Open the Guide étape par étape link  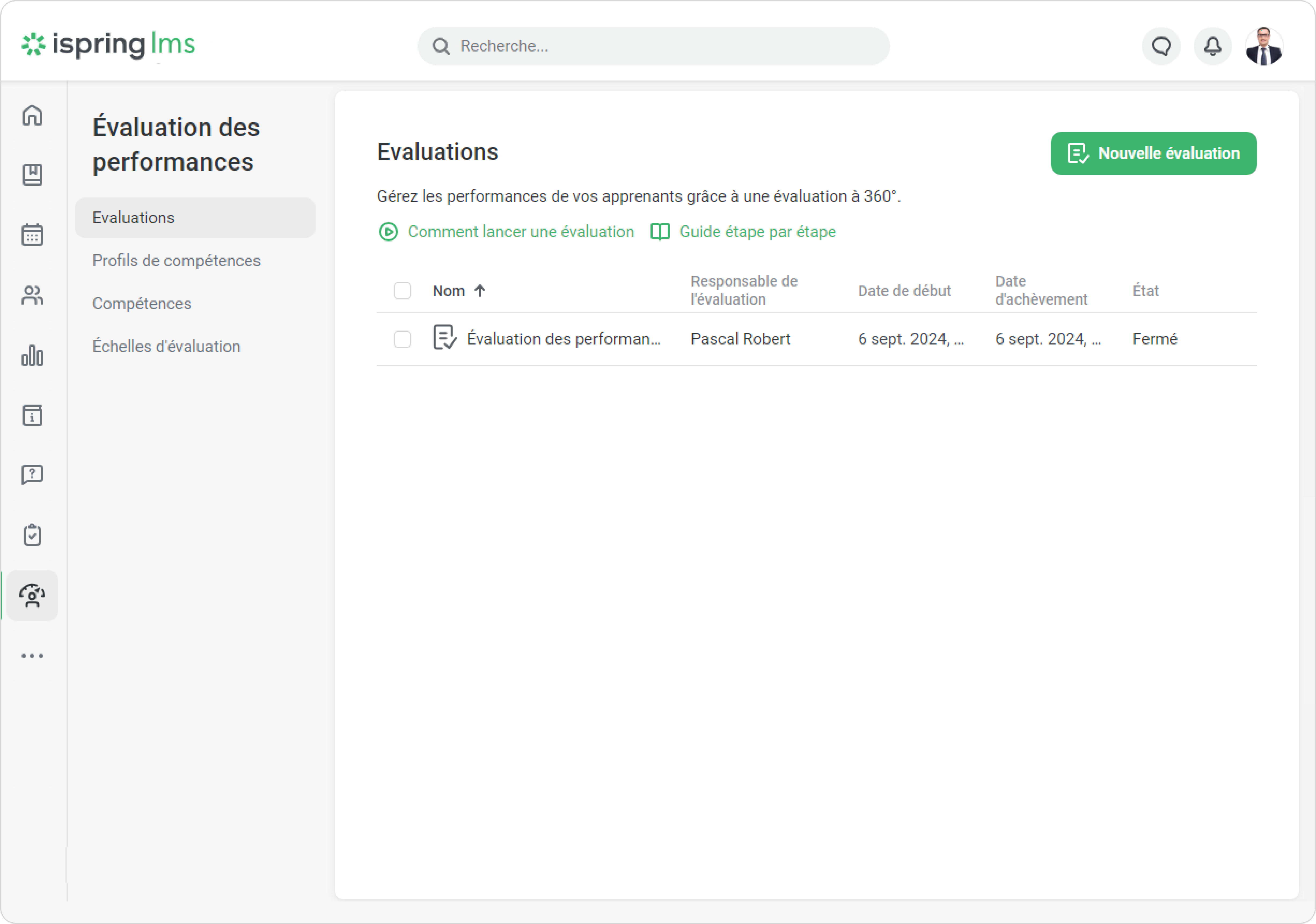757,232
